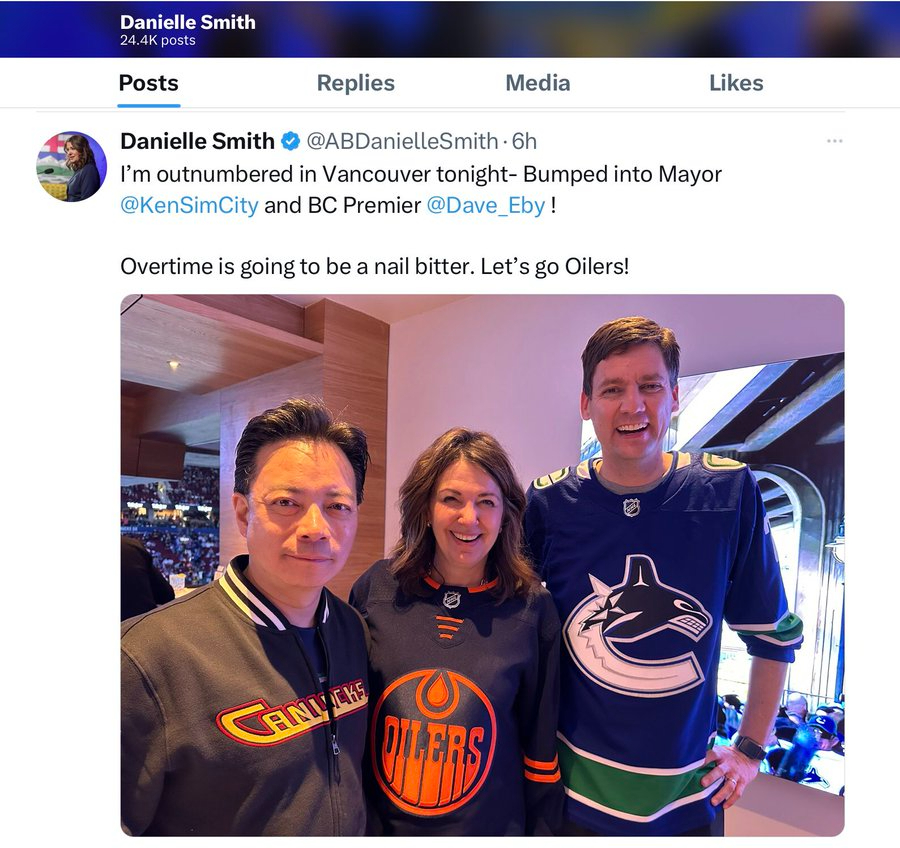
Task: Click the @ABDanielleSmith handle
Action: pyautogui.click(x=402, y=141)
